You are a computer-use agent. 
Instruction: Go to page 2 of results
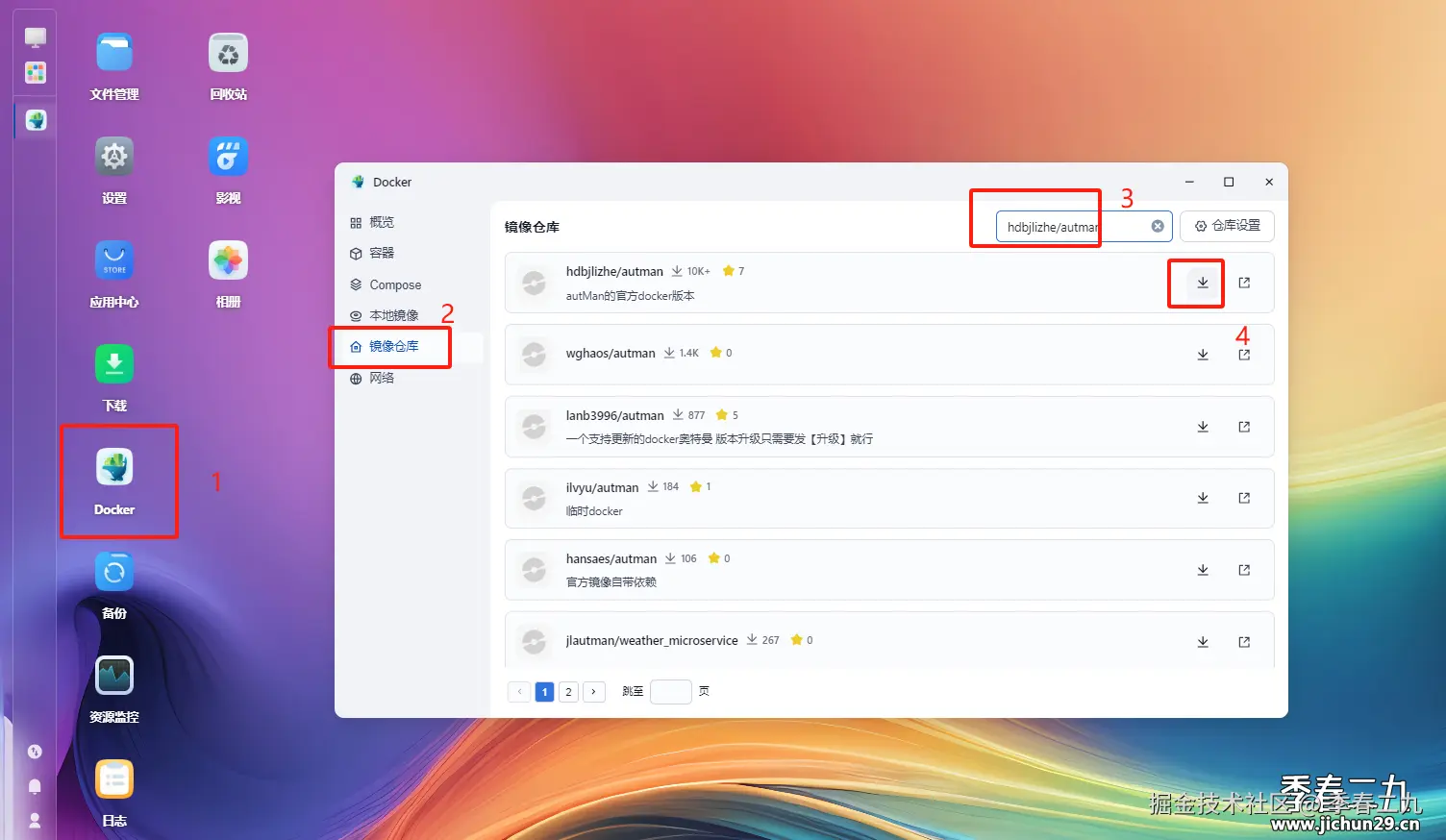pyautogui.click(x=568, y=692)
